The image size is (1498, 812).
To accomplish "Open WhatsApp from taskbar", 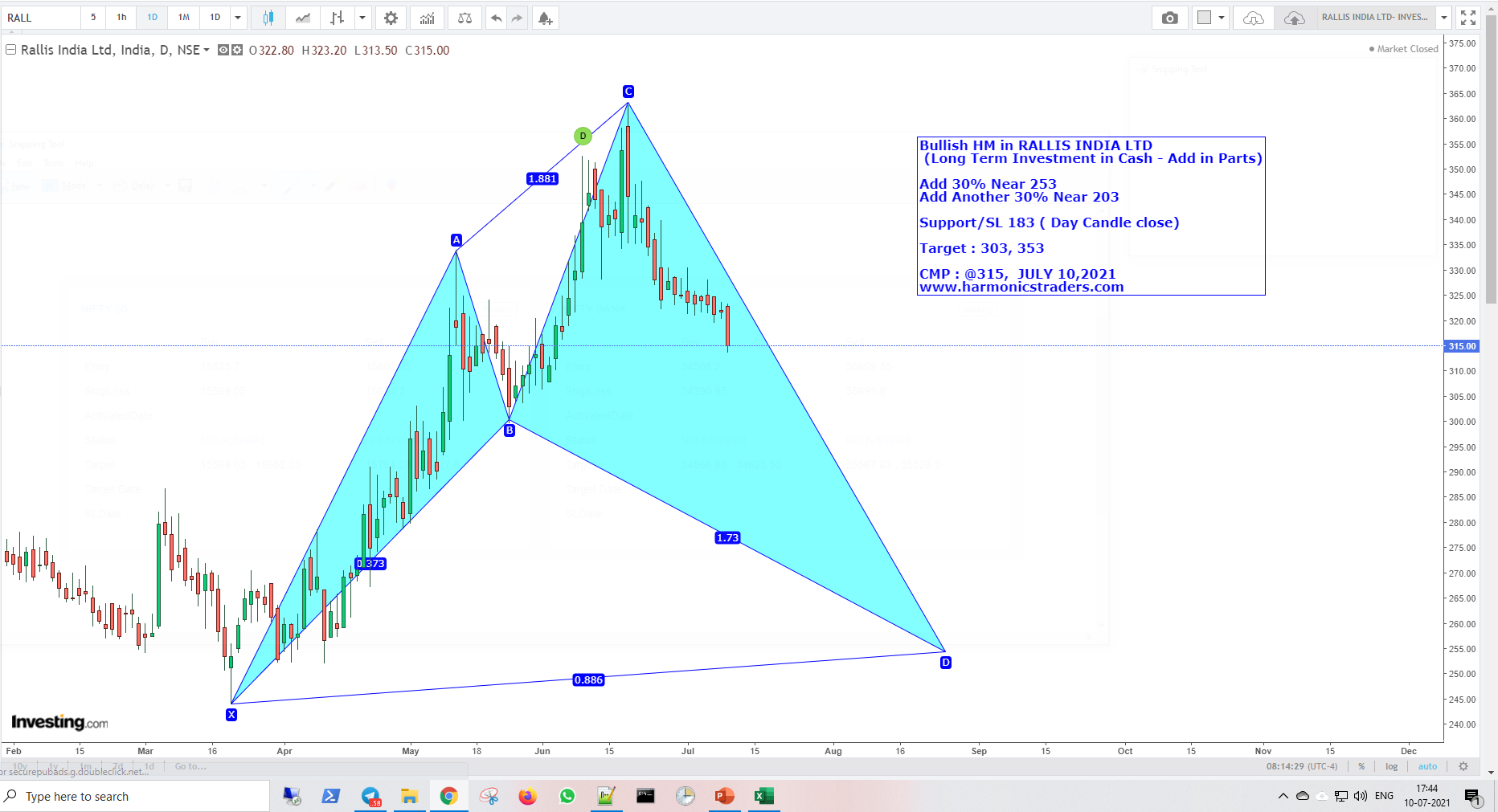I will tap(567, 796).
